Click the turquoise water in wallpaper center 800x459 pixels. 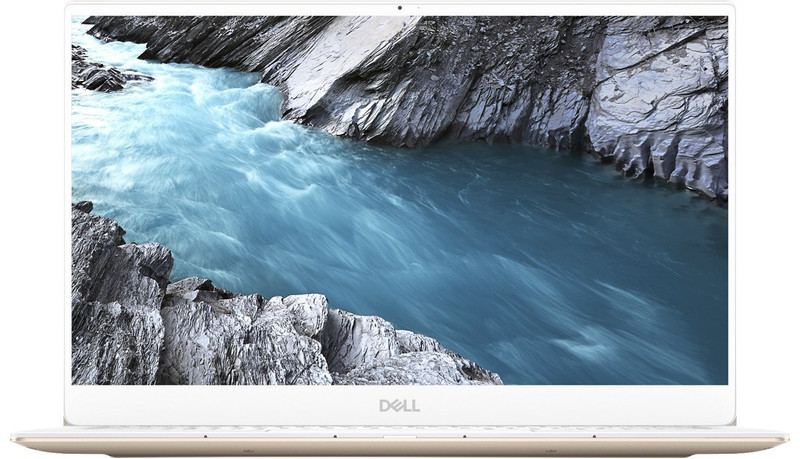tap(400, 220)
